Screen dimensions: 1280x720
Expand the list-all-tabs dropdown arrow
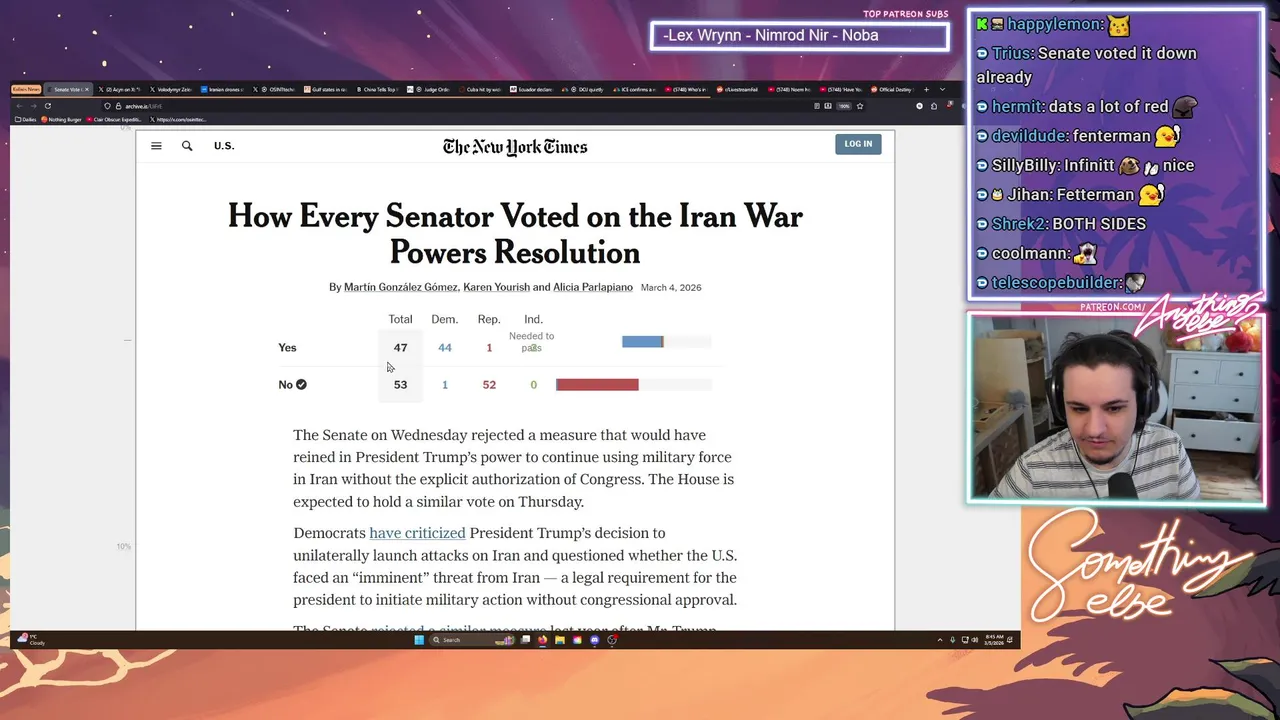941,90
